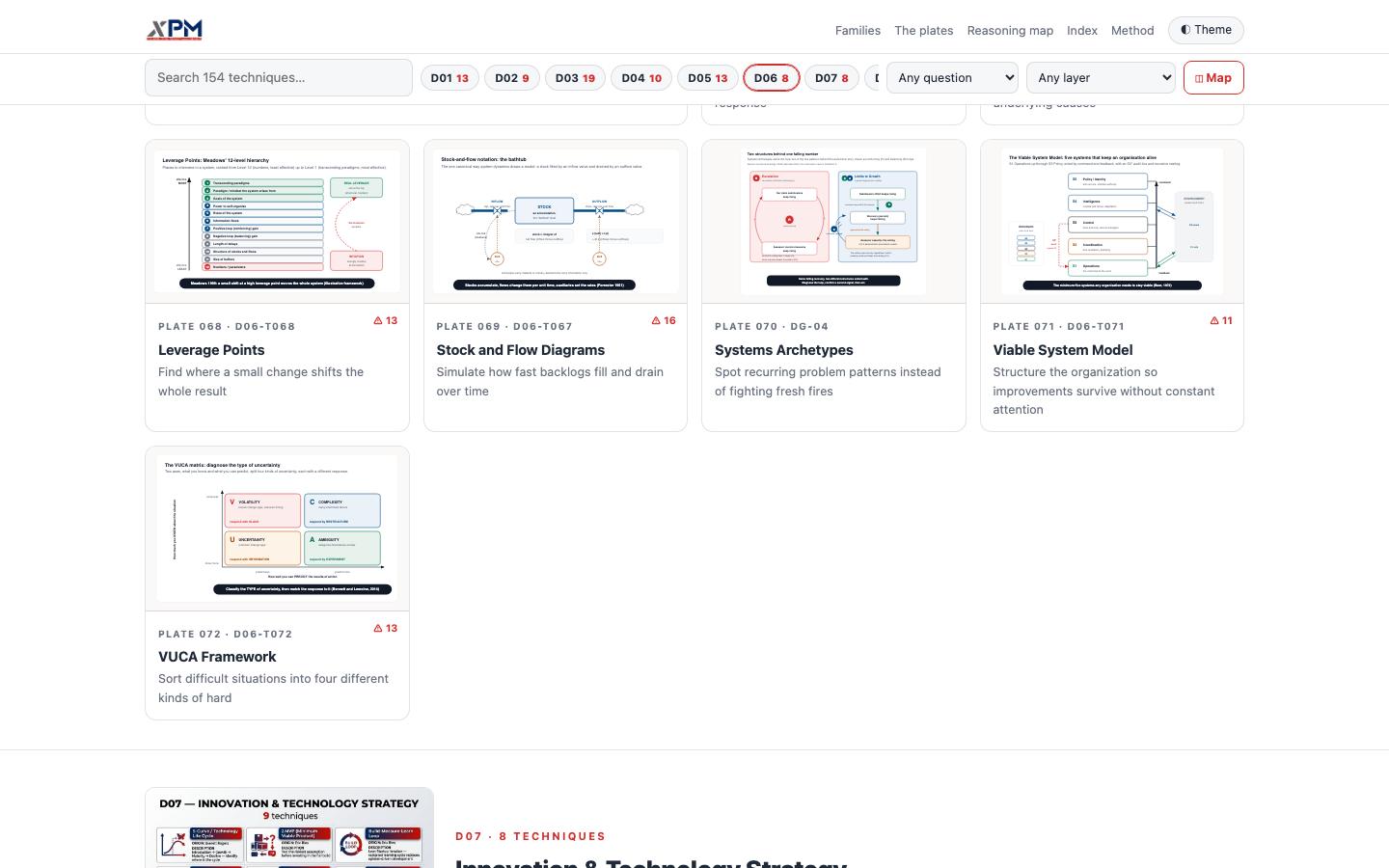The height and width of the screenshot is (868, 1389).
Task: Click warning badge 16 on Stock and Flow
Action: click(664, 321)
